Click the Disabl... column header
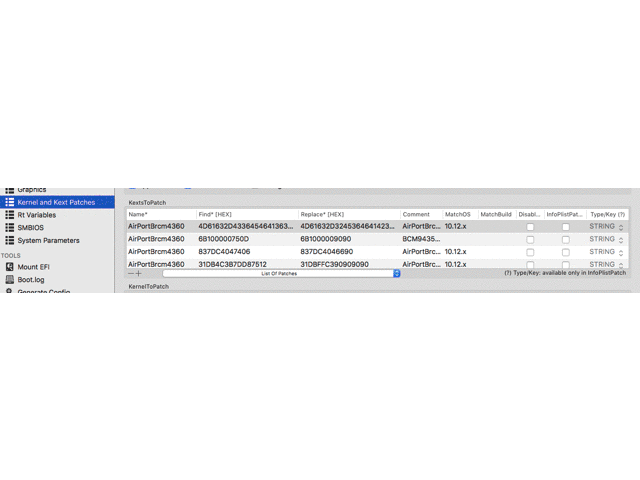The width and height of the screenshot is (640, 480). click(530, 214)
